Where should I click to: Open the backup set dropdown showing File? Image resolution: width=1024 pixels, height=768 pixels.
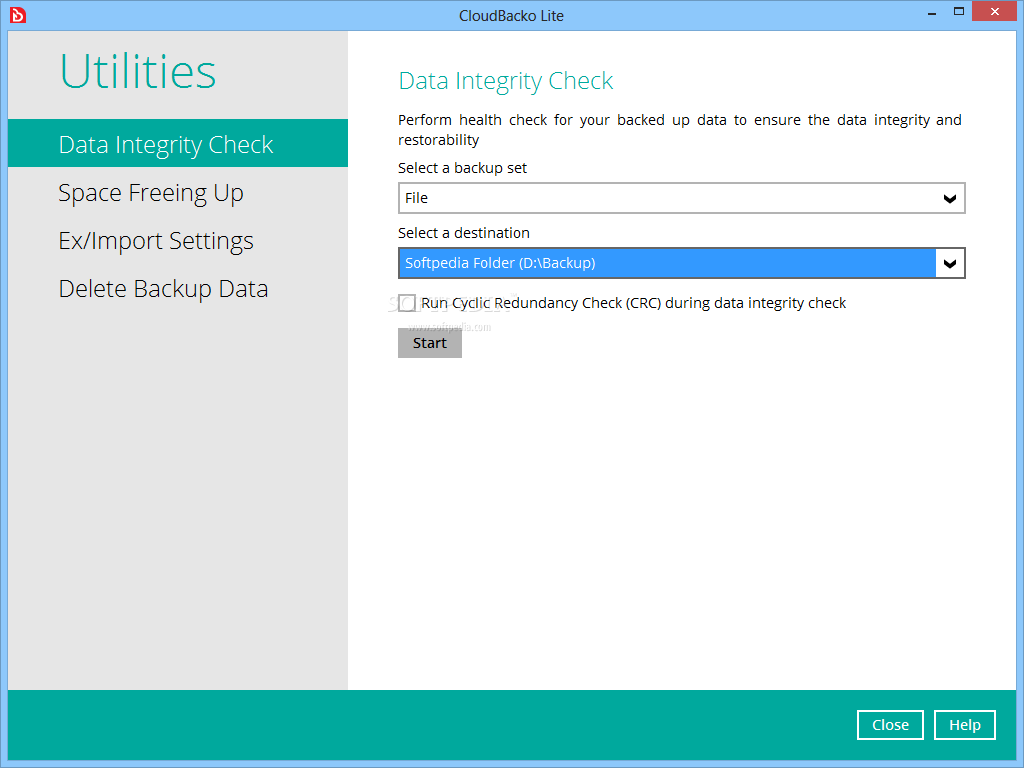pyautogui.click(x=681, y=198)
